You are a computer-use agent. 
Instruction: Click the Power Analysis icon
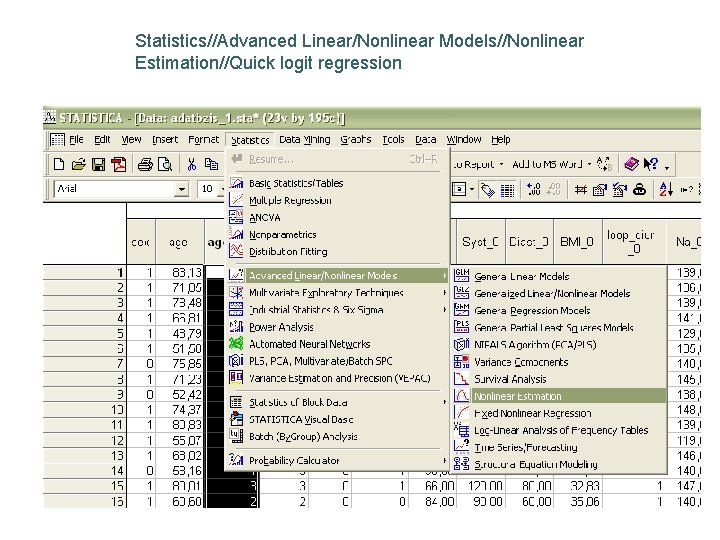point(236,326)
